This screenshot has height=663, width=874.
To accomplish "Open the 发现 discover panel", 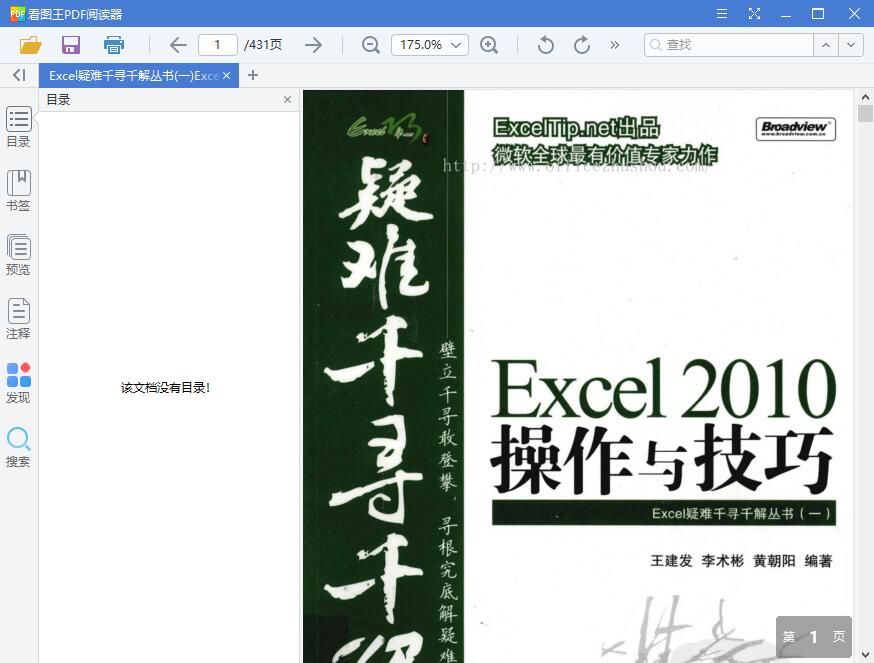I will [x=18, y=383].
